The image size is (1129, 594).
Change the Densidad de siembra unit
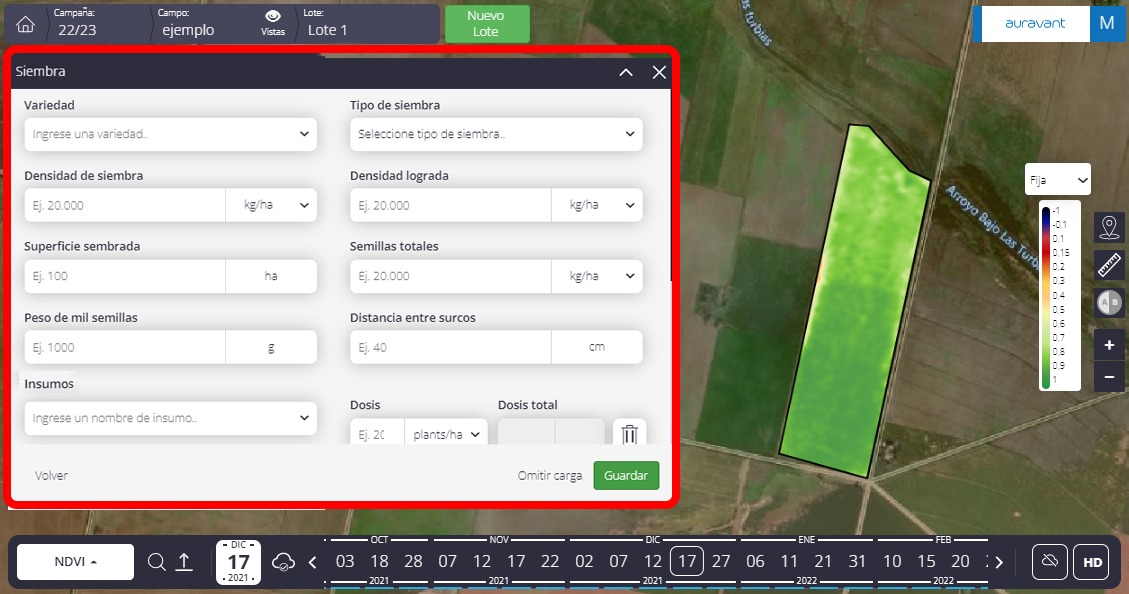click(271, 205)
